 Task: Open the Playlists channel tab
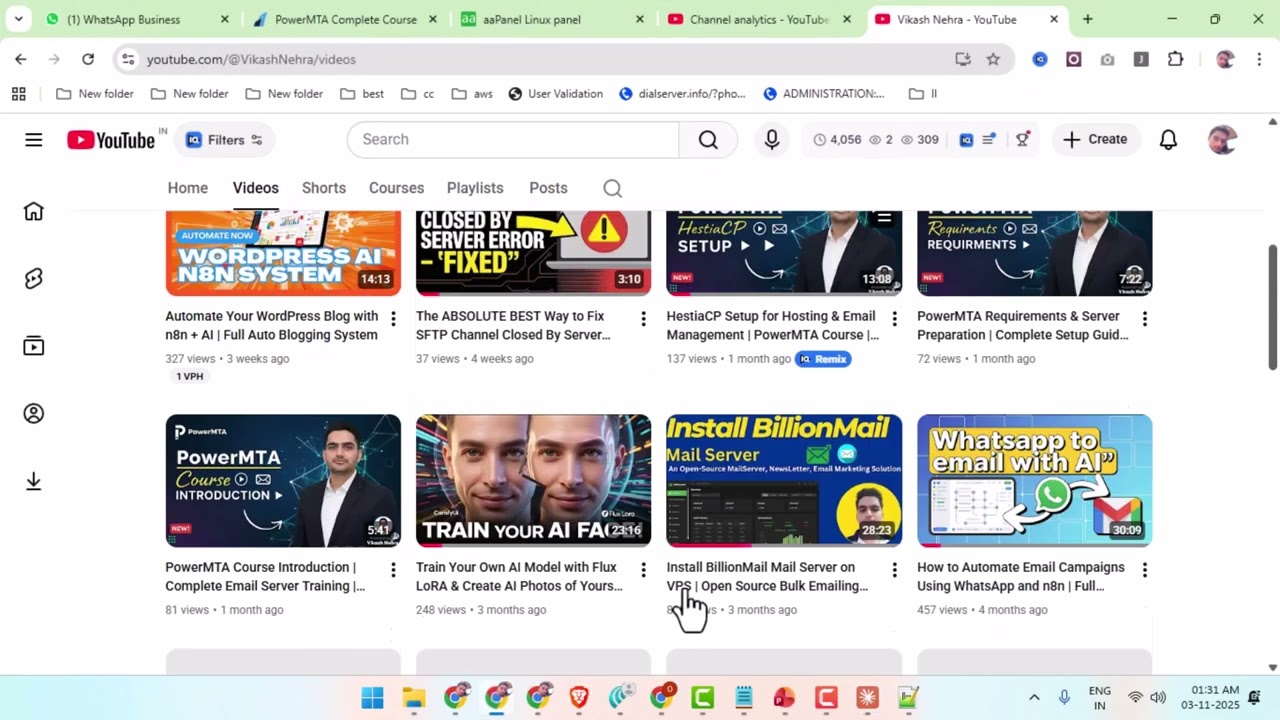475,188
